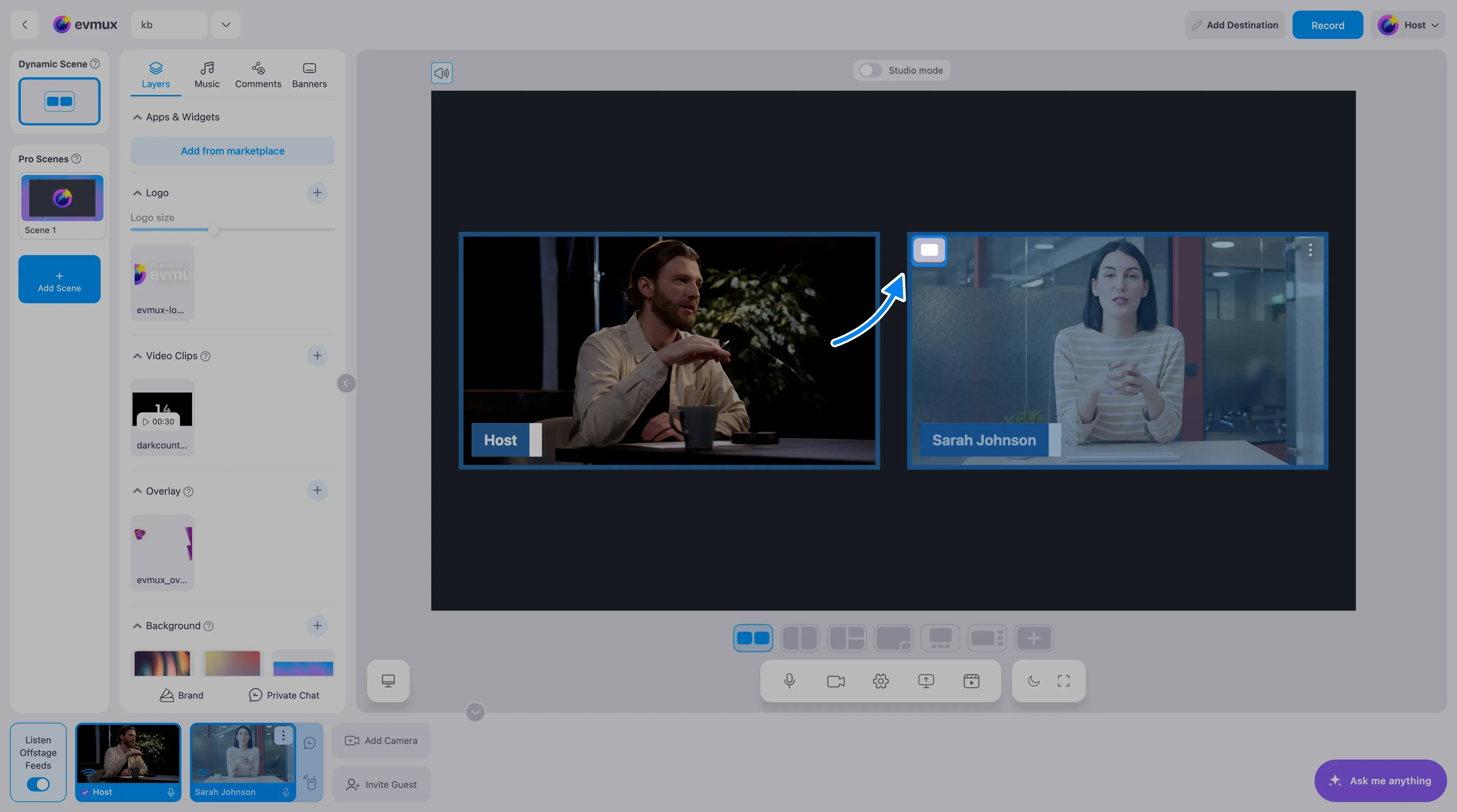Collapse the Overlay section
1457x812 pixels.
click(137, 491)
